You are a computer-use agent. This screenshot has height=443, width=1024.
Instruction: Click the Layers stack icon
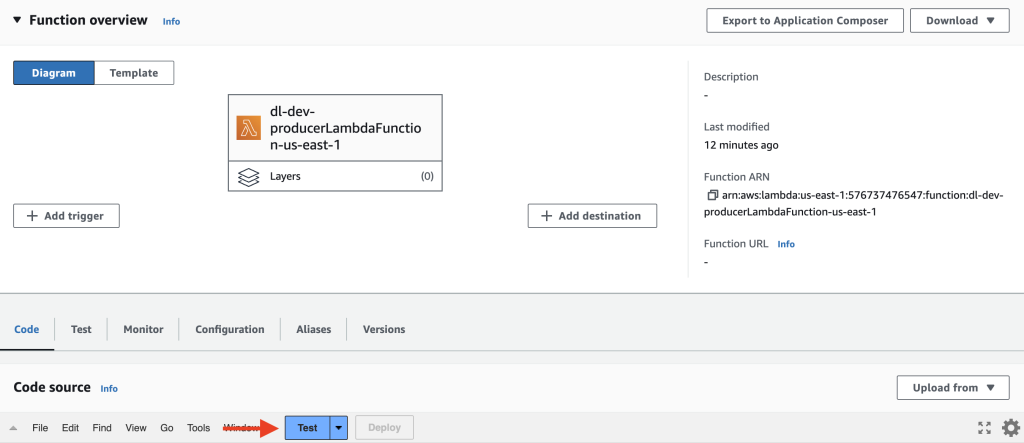point(248,176)
